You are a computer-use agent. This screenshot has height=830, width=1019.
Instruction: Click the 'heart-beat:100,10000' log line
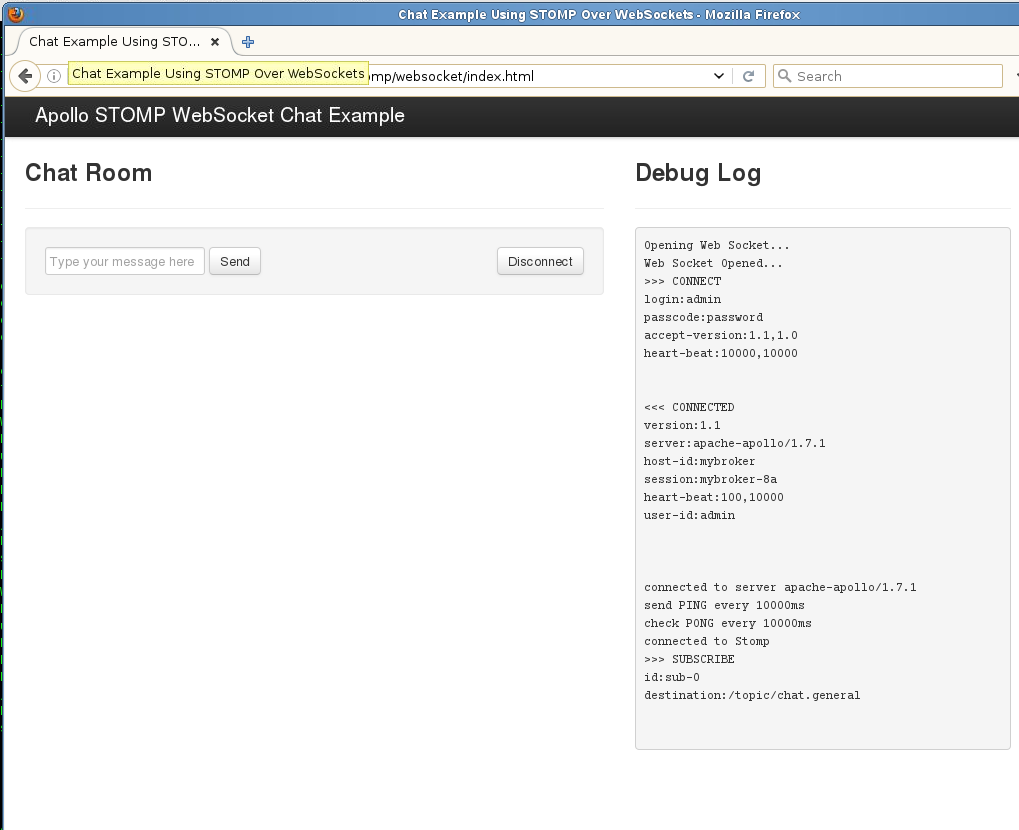714,497
